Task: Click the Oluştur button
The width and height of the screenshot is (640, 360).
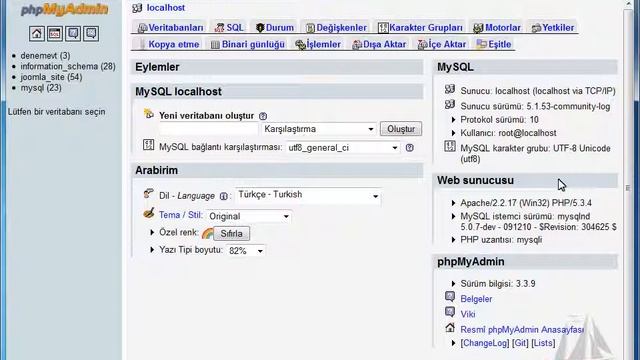Action: (x=401, y=129)
